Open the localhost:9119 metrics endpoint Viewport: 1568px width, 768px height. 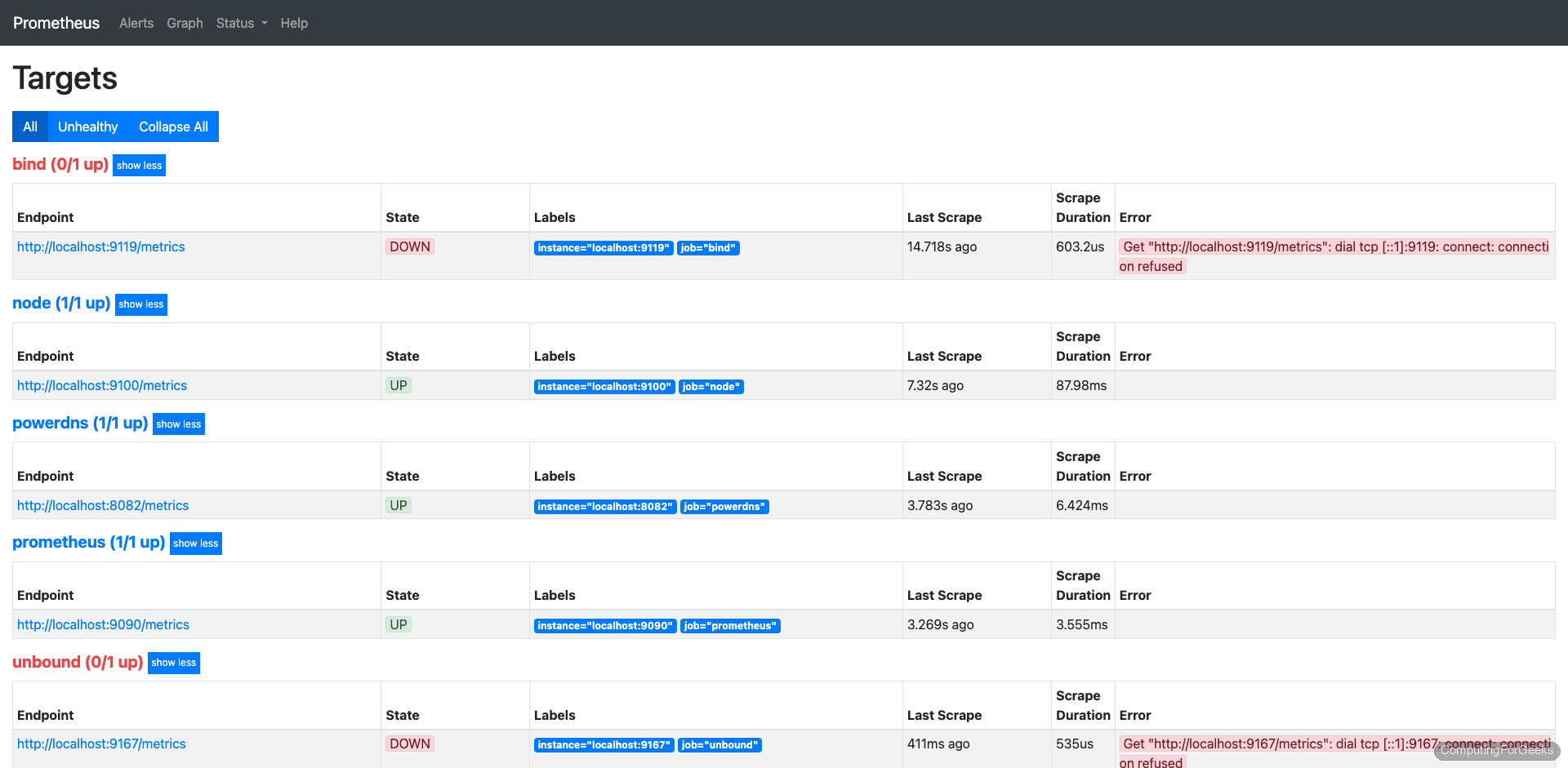pyautogui.click(x=100, y=246)
